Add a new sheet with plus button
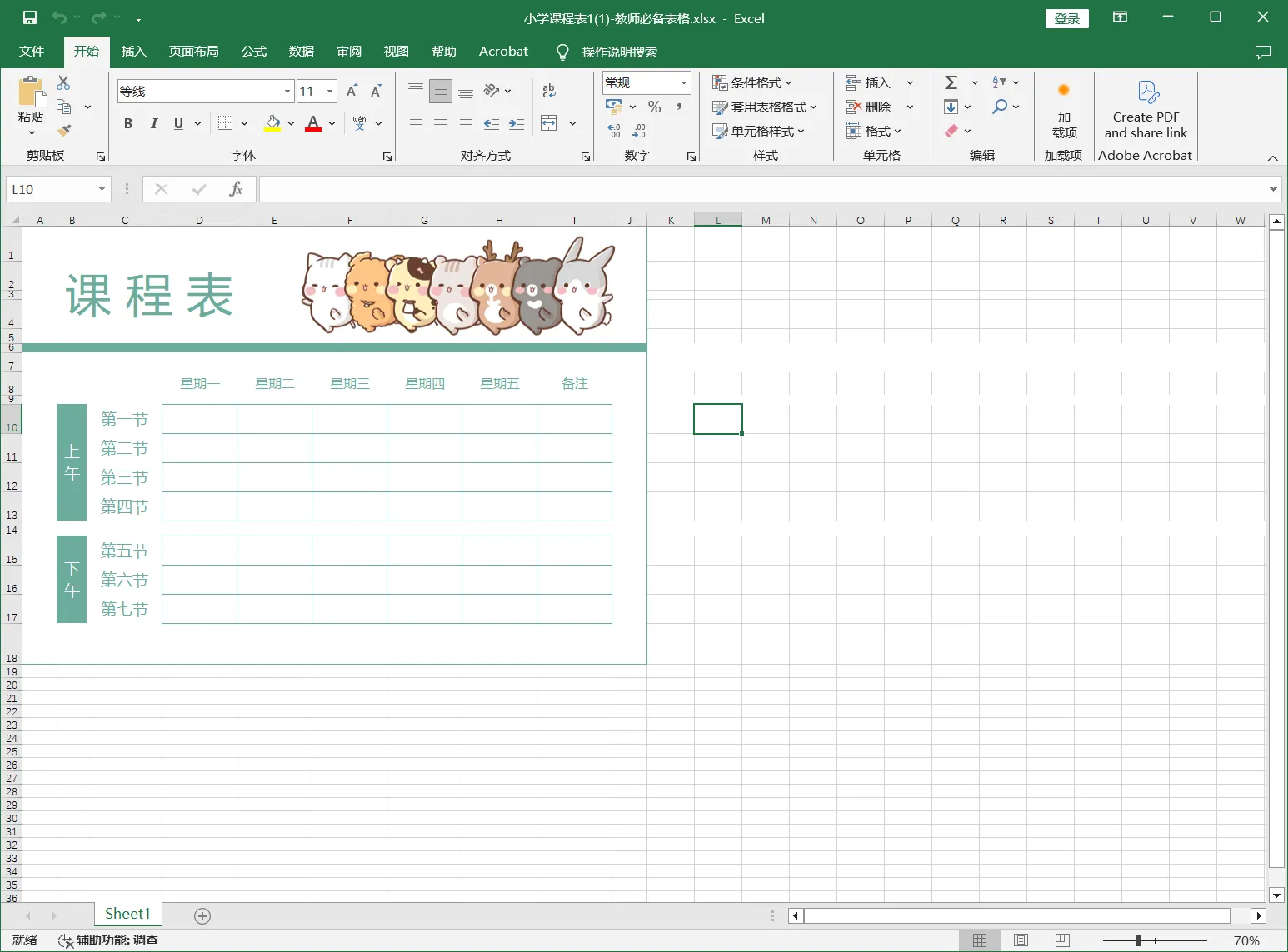Image resolution: width=1288 pixels, height=952 pixels. tap(202, 915)
